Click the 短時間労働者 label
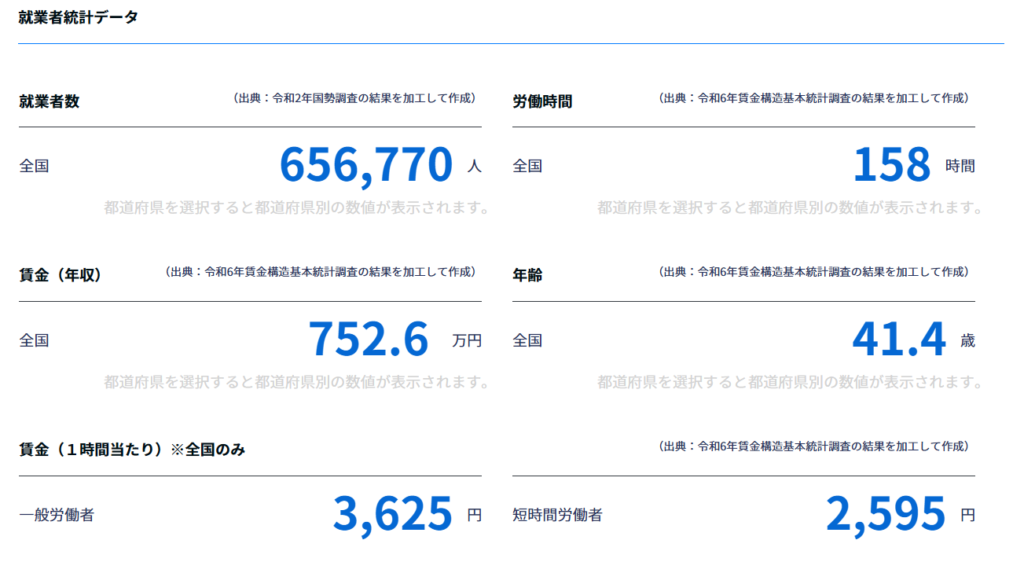This screenshot has height=562, width=1024. 557,515
